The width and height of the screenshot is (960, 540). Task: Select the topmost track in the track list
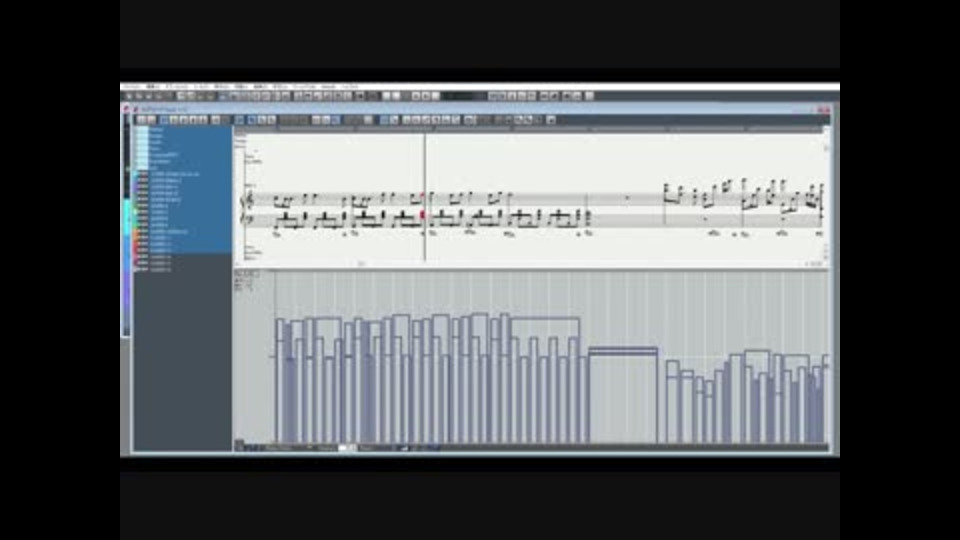(x=182, y=130)
